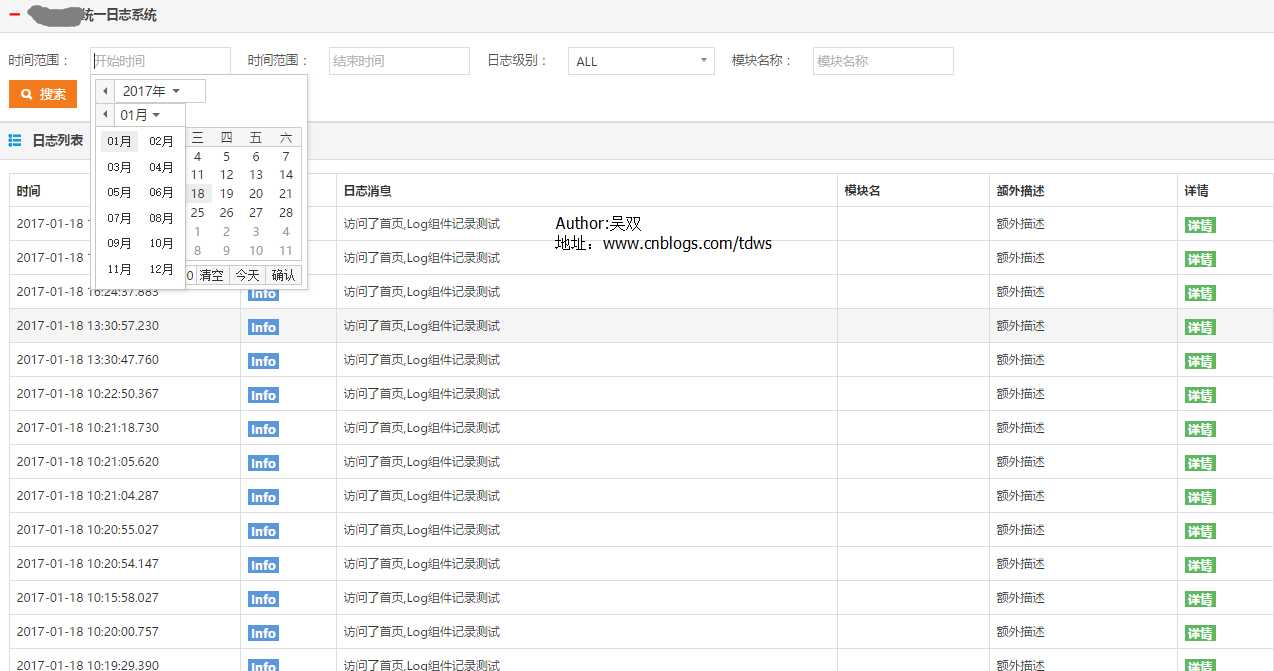The image size is (1274, 671).
Task: Open 详情 for the 13:30:47.760 log row
Action: click(1200, 361)
